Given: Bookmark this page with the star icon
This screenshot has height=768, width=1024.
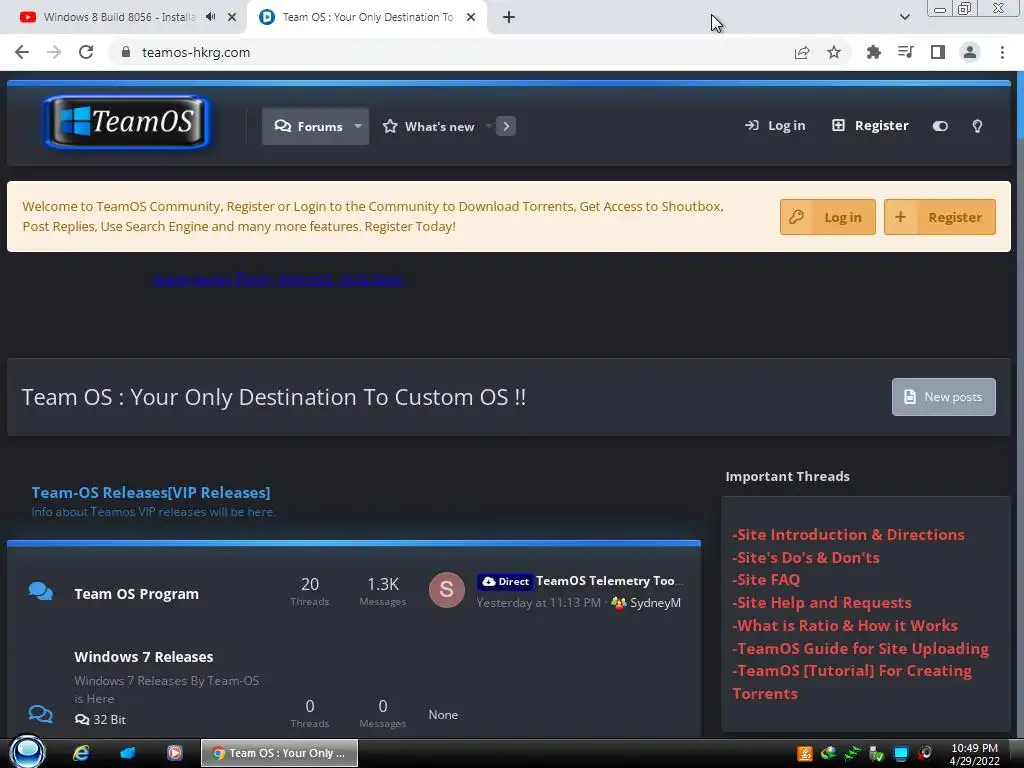Looking at the screenshot, I should click(834, 52).
